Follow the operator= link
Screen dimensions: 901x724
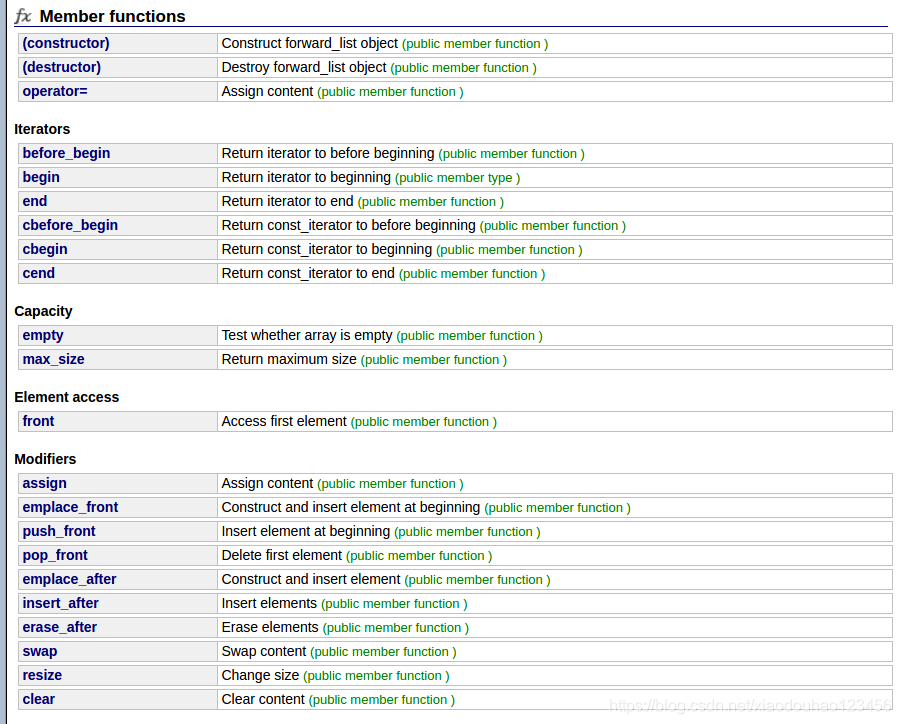click(x=55, y=91)
